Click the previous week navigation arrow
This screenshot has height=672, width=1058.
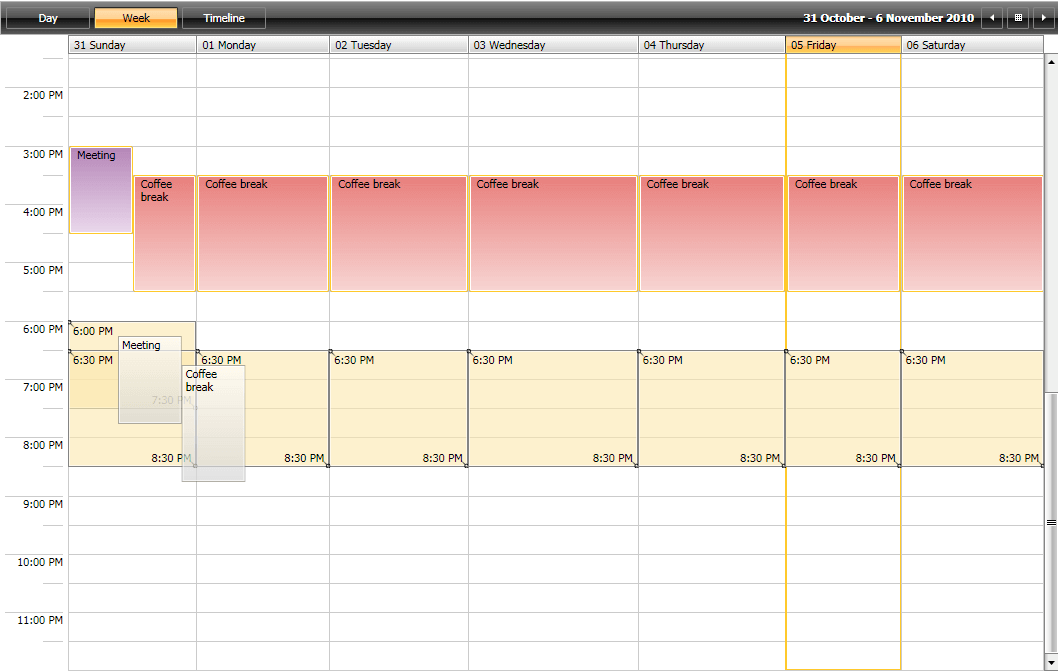click(991, 17)
